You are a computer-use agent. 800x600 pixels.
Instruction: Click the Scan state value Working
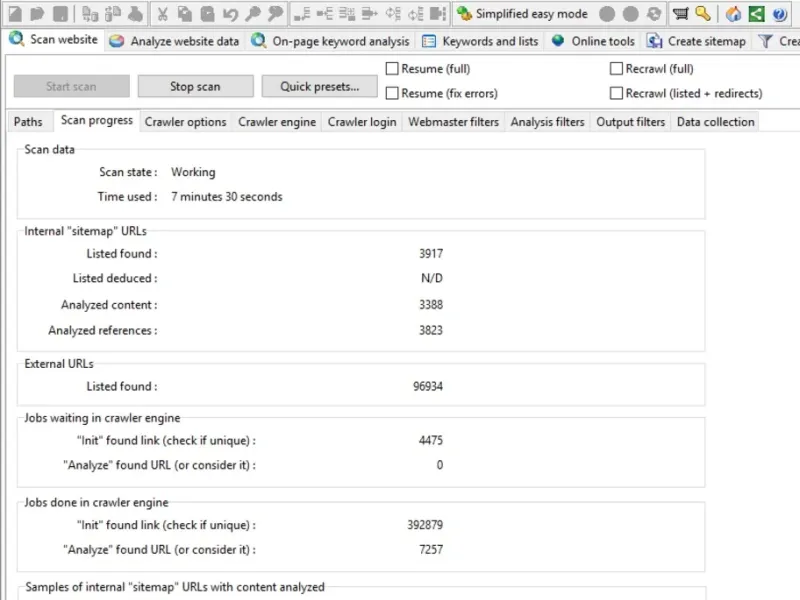tap(193, 172)
